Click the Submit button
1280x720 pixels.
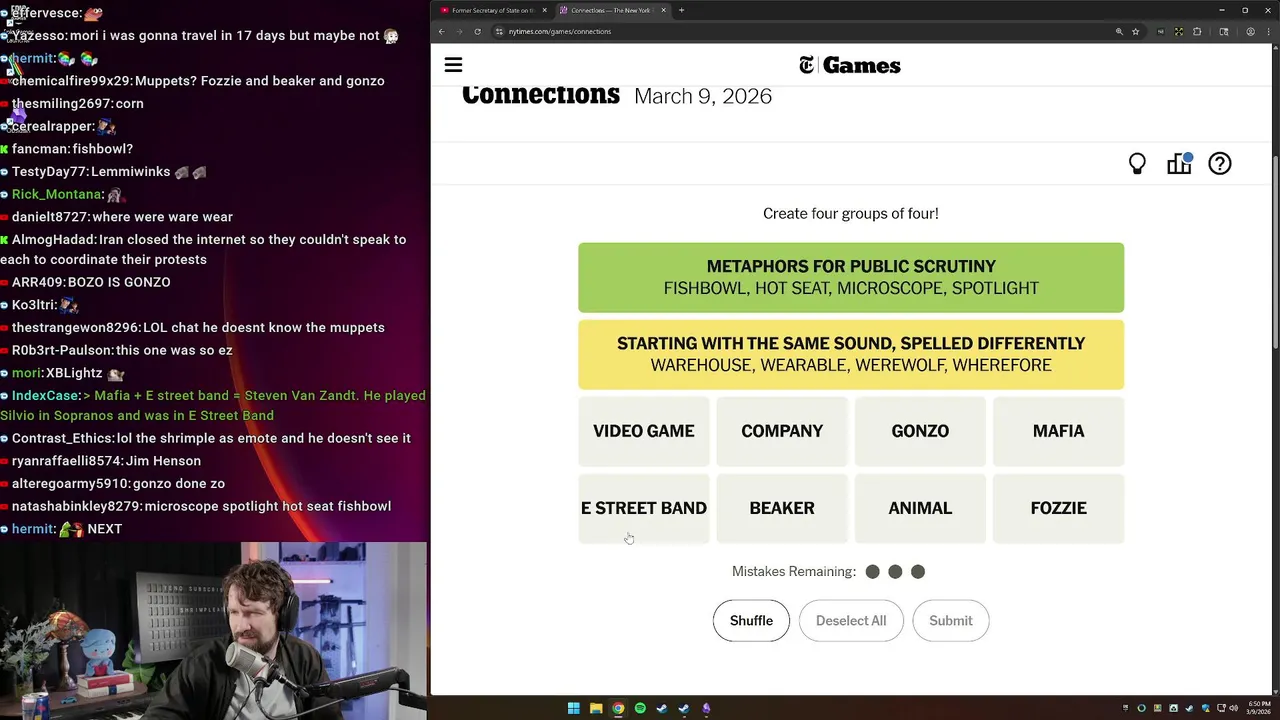950,621
